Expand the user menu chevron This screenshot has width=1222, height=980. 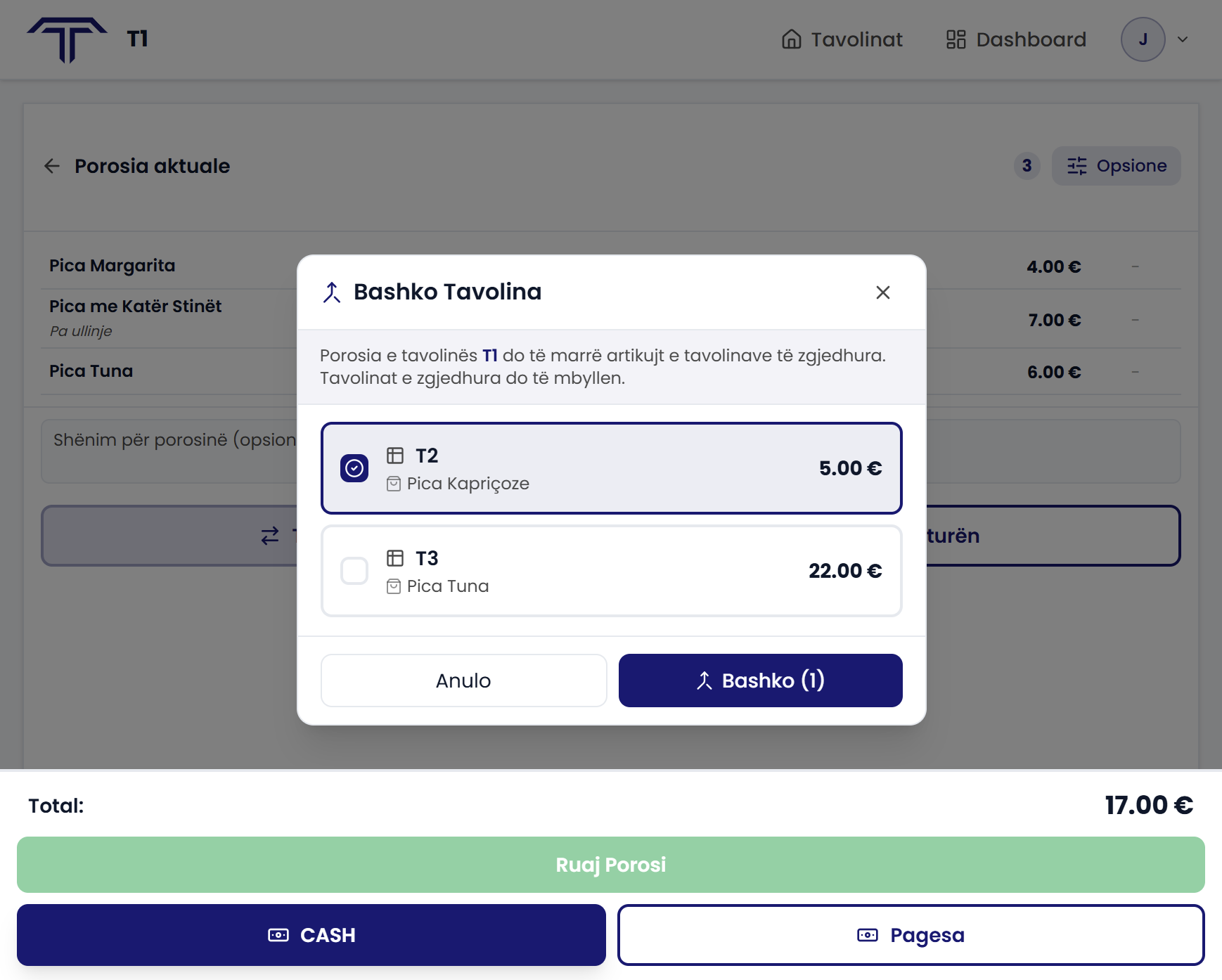coord(1183,39)
